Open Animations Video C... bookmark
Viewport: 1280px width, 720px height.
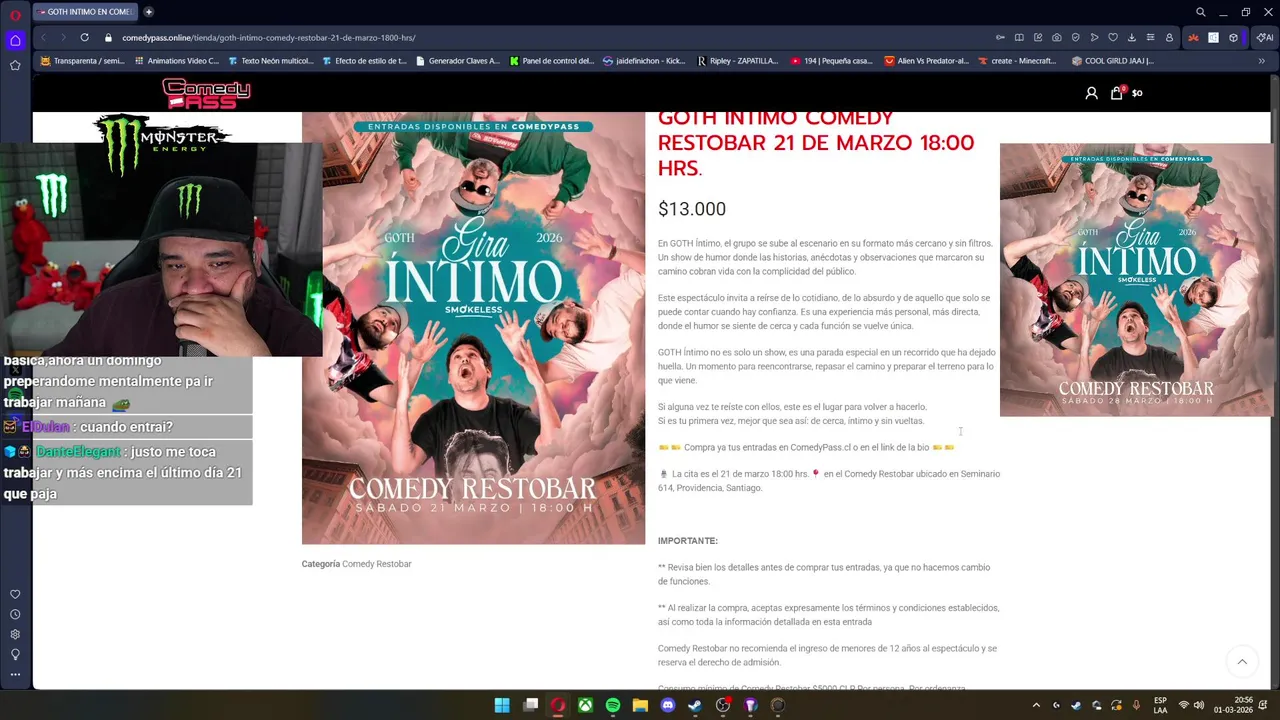click(176, 61)
